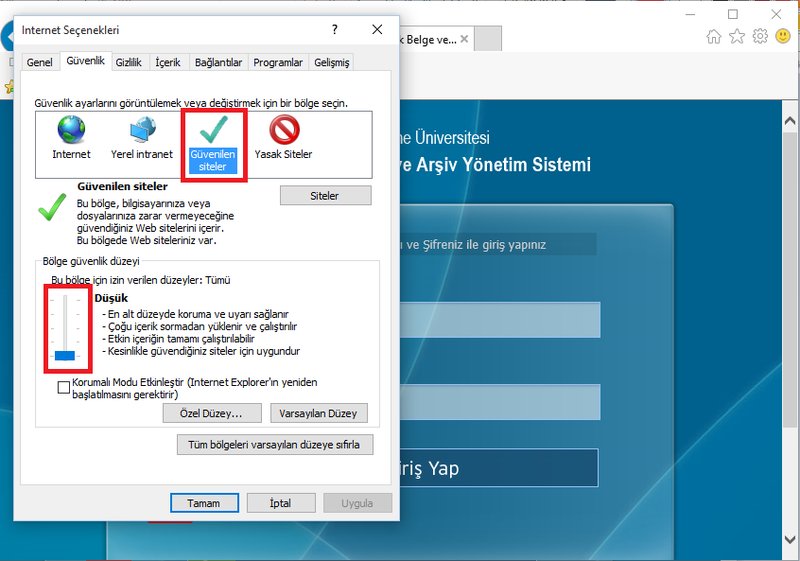Enable the Korumalı Modu Etkinleştir checkbox
The width and height of the screenshot is (800, 561).
click(64, 387)
